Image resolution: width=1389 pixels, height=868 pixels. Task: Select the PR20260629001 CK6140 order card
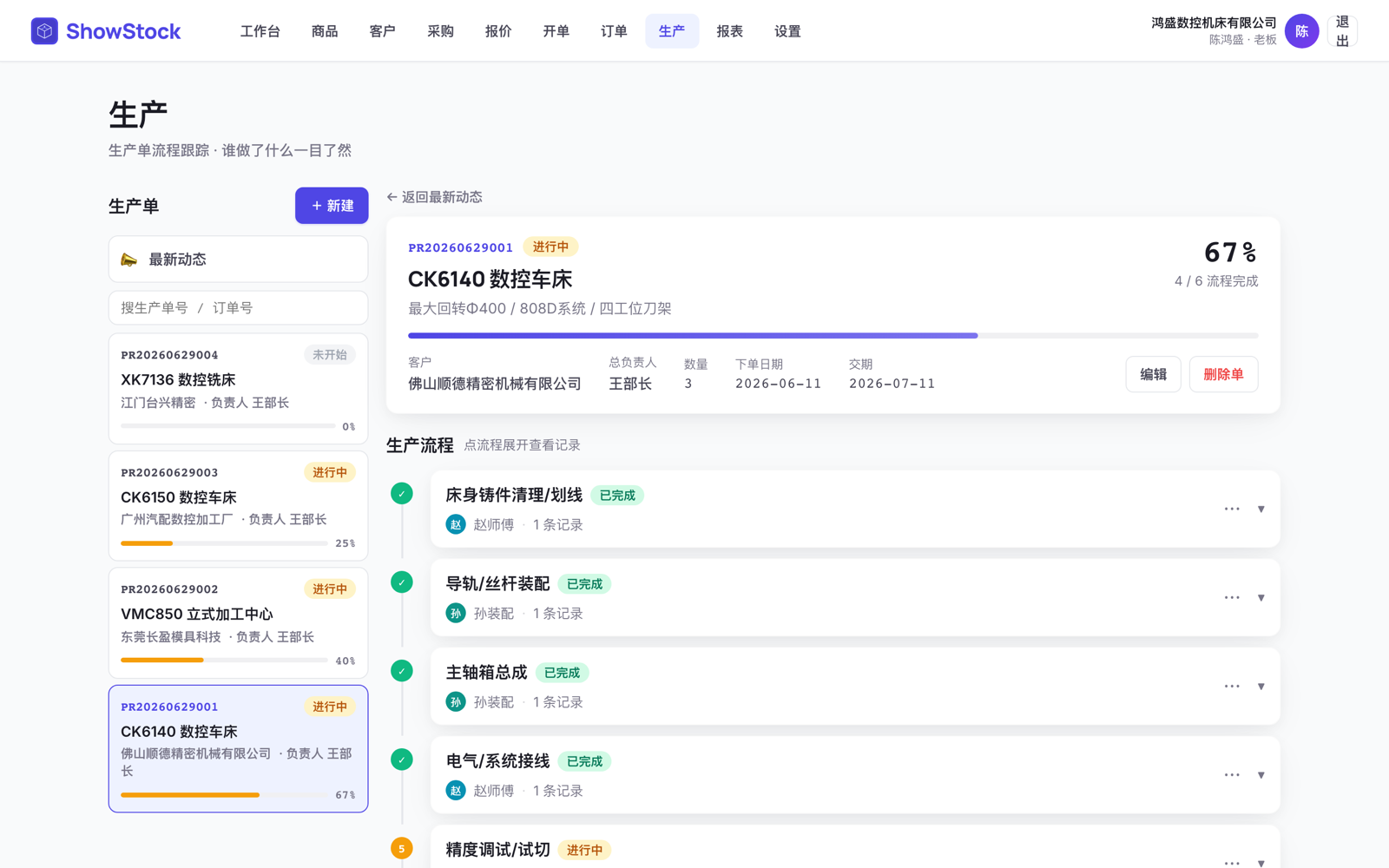(x=238, y=749)
